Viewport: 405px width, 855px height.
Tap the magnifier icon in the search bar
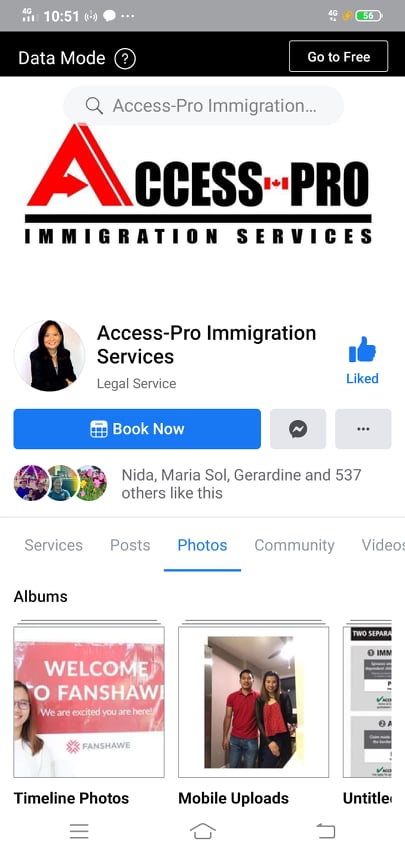click(94, 106)
